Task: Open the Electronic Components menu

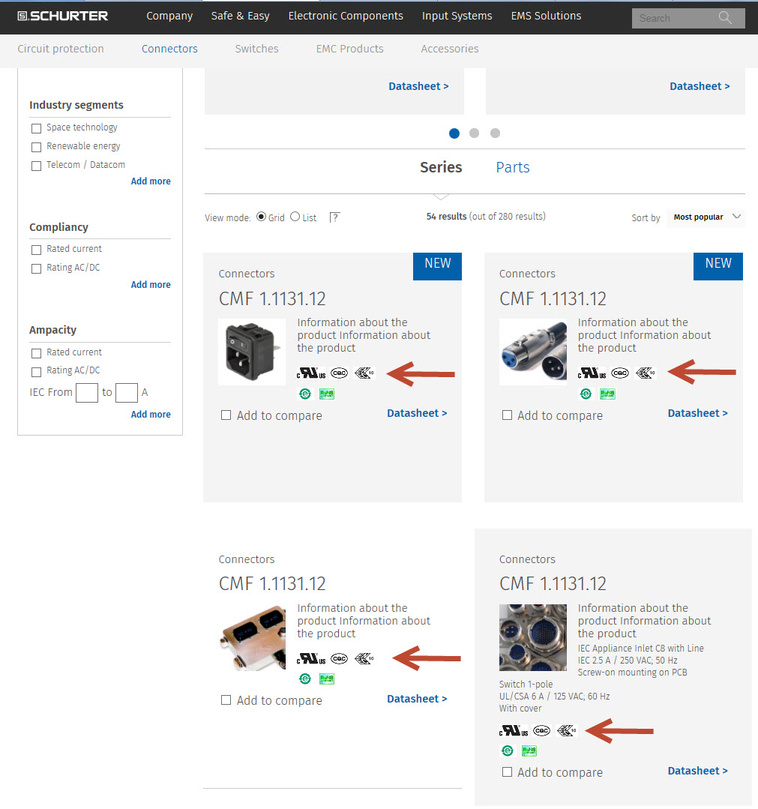Action: pyautogui.click(x=345, y=16)
